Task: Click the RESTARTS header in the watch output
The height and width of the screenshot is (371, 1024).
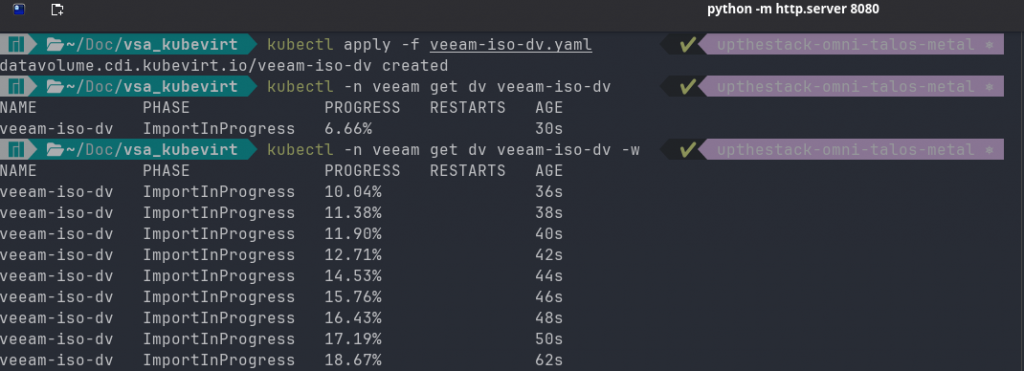Action: click(x=468, y=170)
